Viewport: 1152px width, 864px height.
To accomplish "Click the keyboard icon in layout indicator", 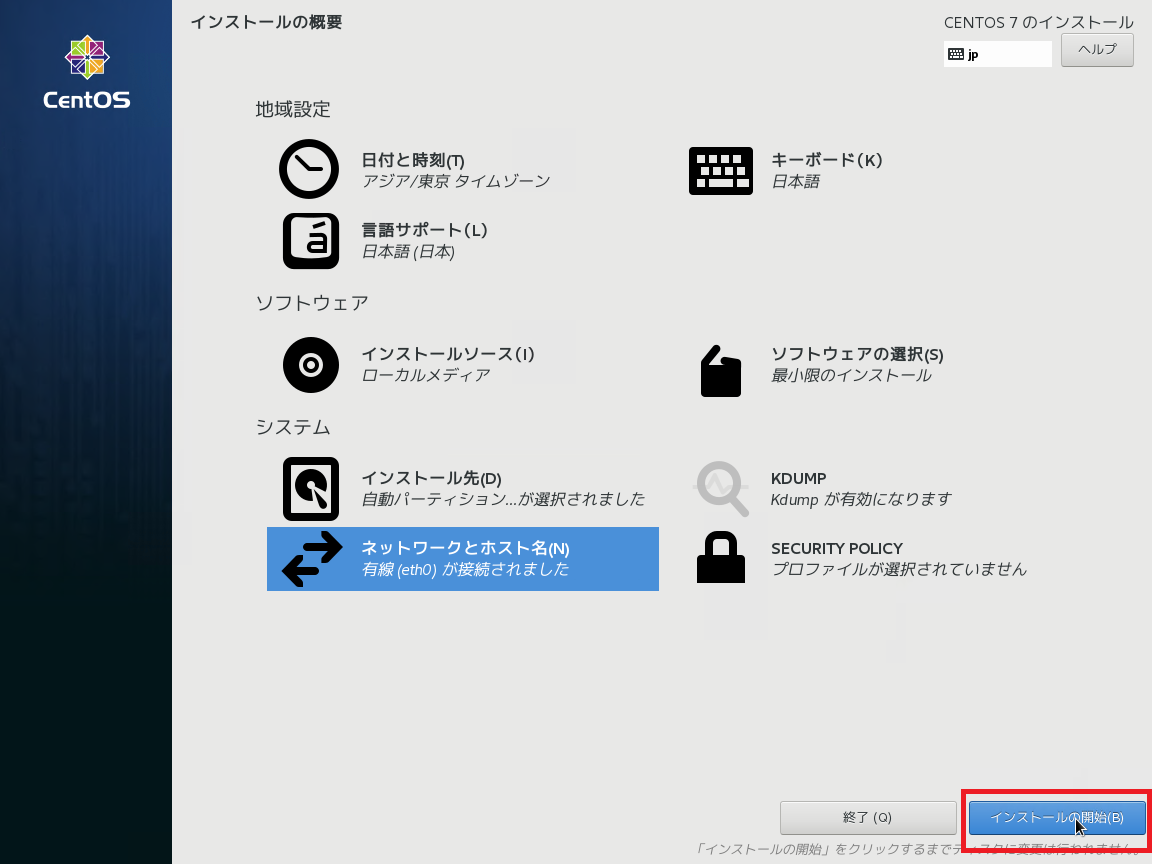I will (956, 54).
